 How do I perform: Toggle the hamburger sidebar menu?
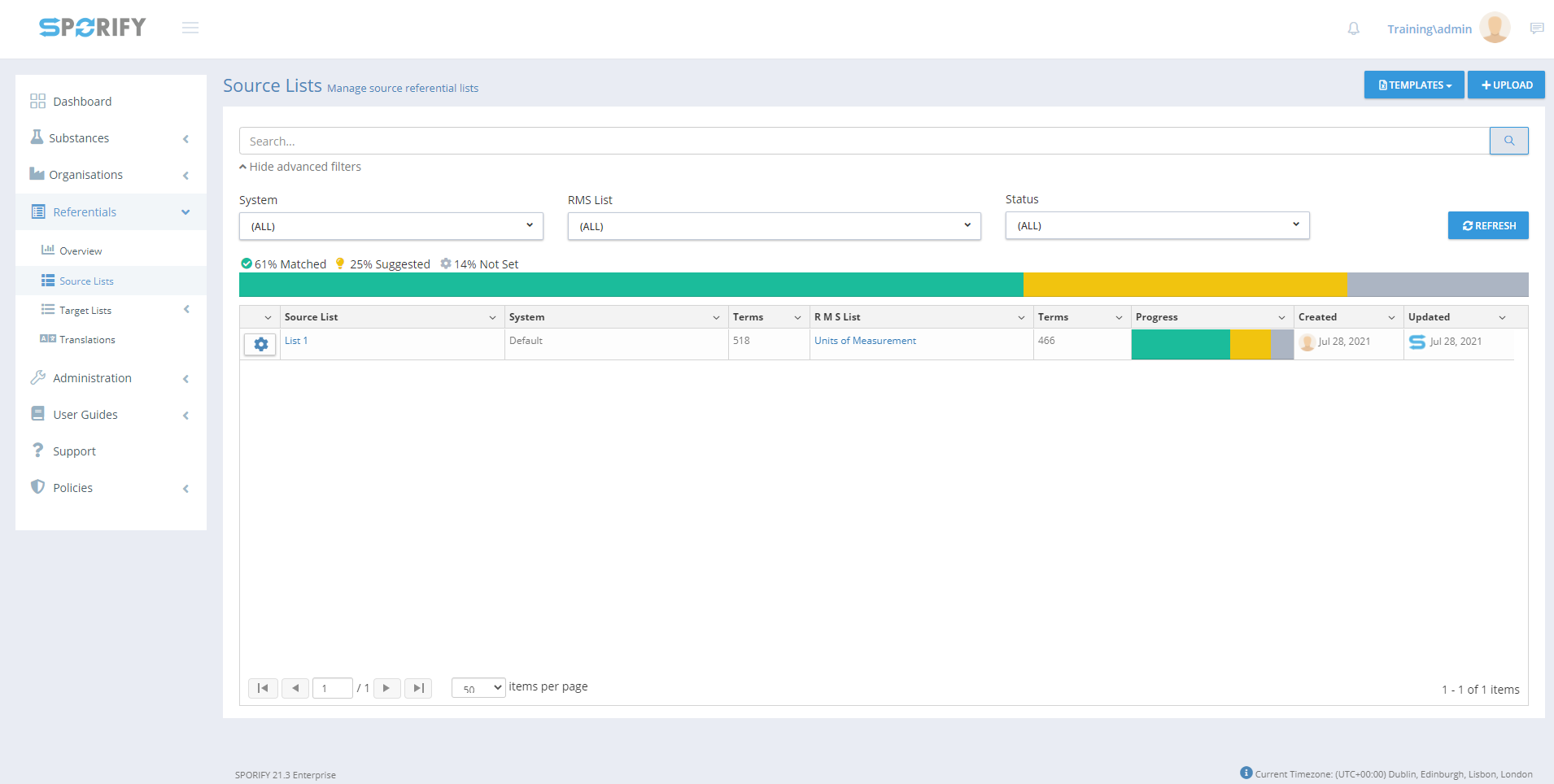click(x=190, y=28)
